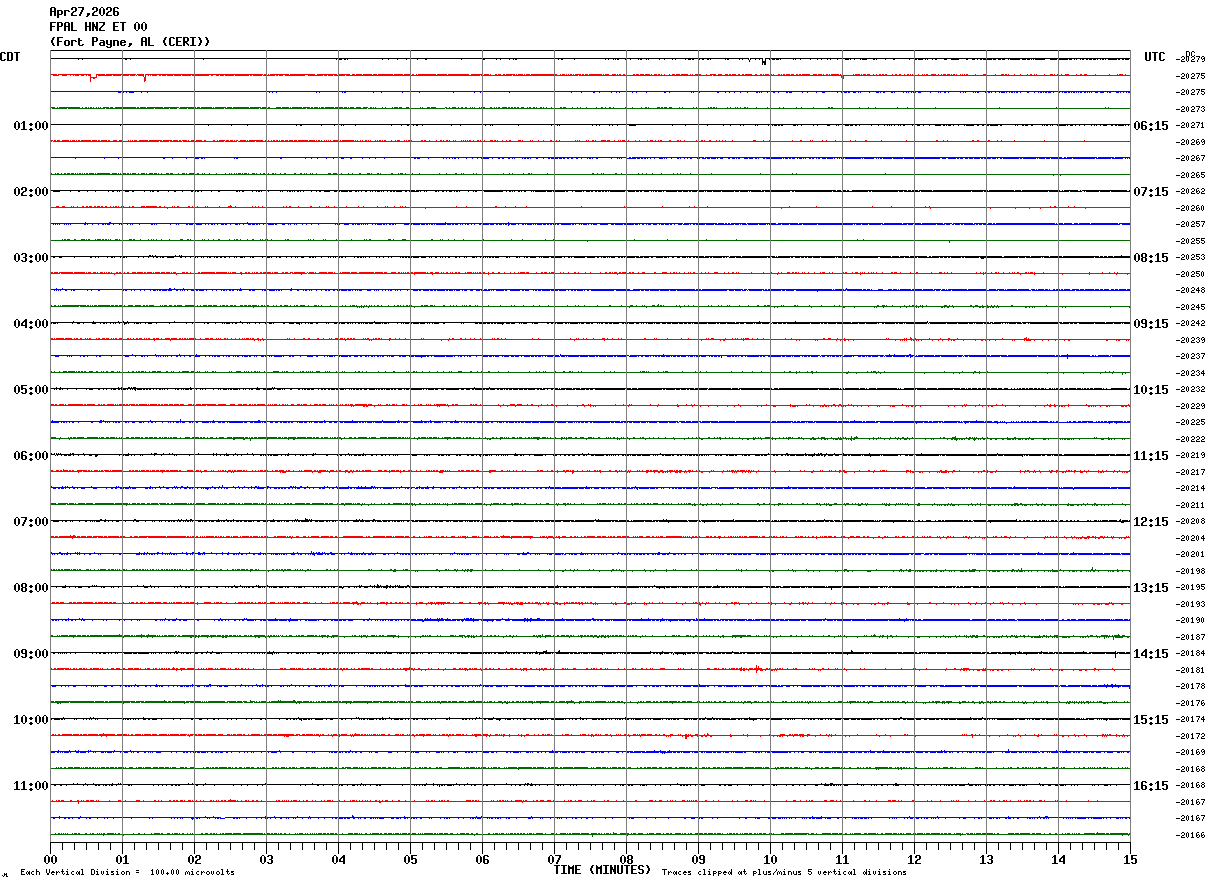This screenshot has width=1210, height=886.
Task: Select the CDT hour label '06:00'
Action: click(x=31, y=456)
